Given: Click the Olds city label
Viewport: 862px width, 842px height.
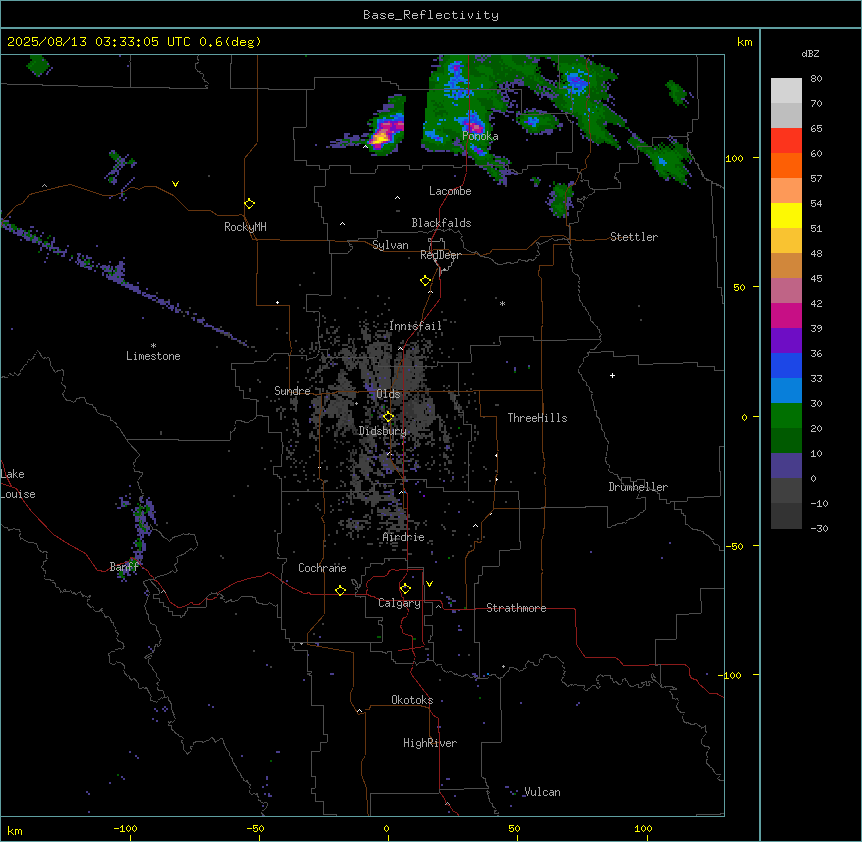Looking at the screenshot, I should pyautogui.click(x=388, y=394).
